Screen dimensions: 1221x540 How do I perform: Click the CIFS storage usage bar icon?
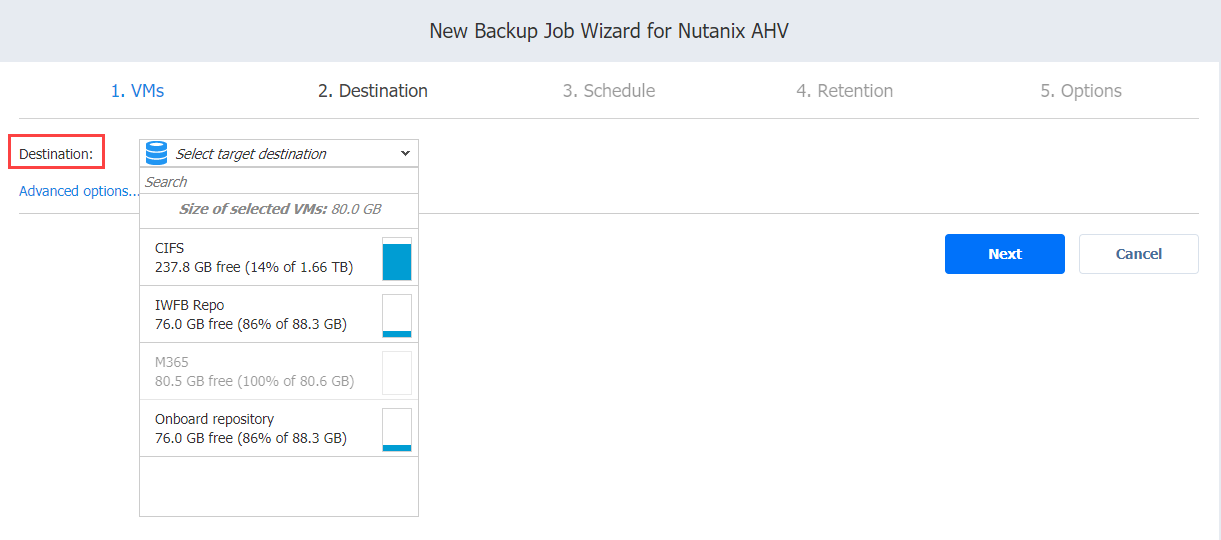click(x=397, y=258)
